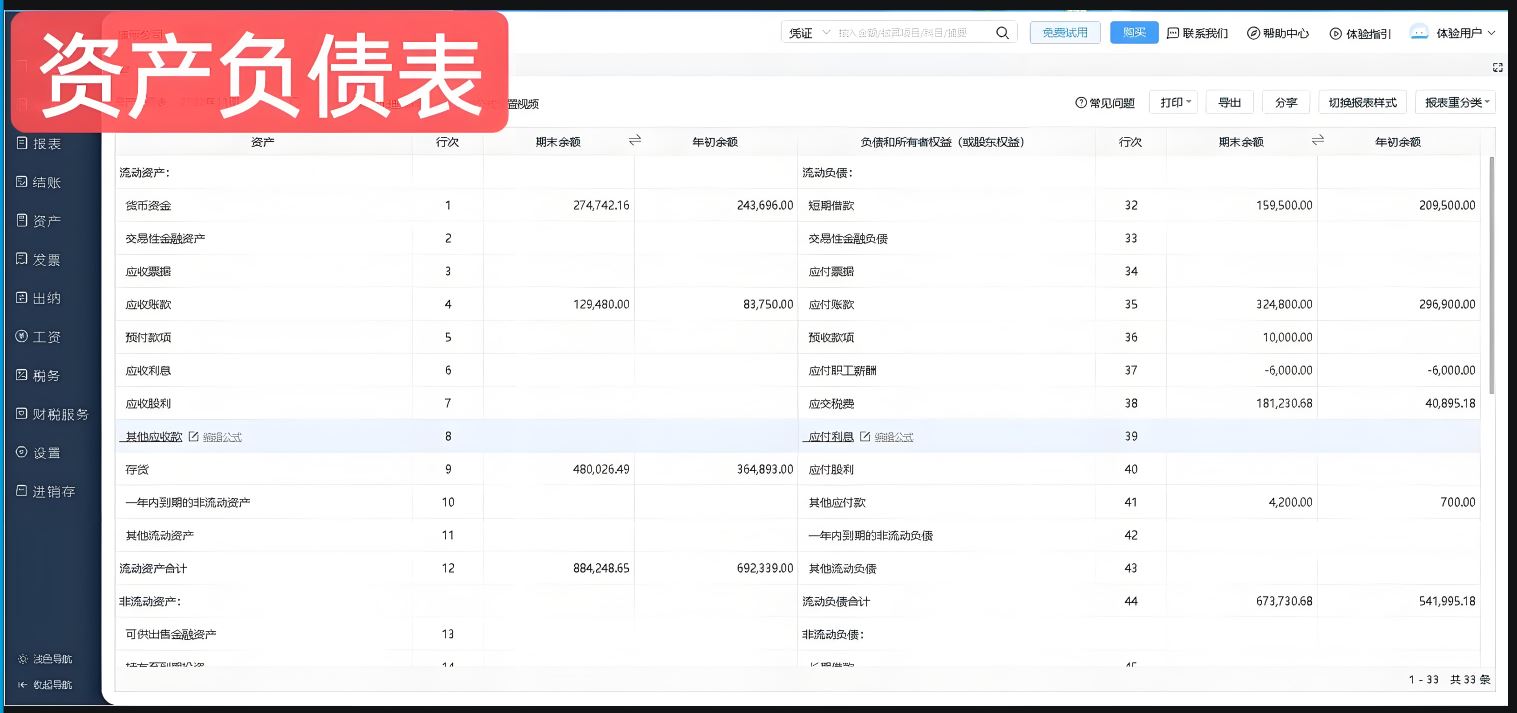Select the 应交税费 row label
The height and width of the screenshot is (713, 1517).
(831, 404)
